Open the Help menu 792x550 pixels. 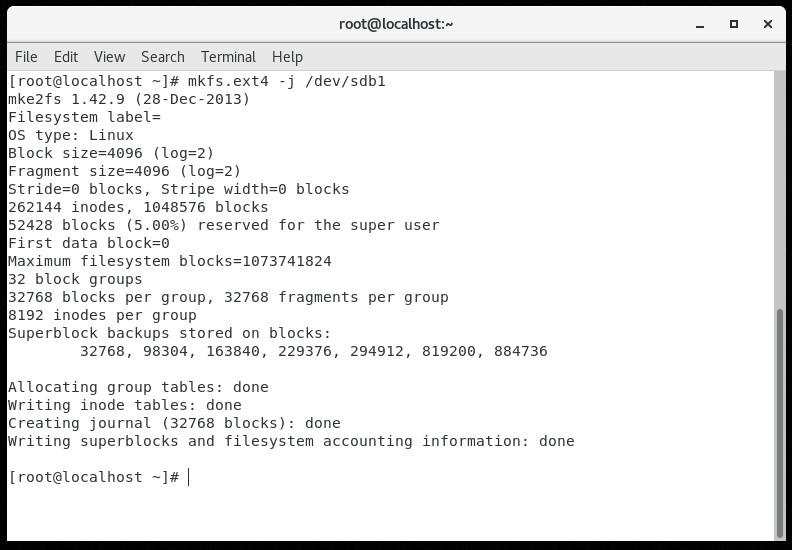click(x=287, y=57)
